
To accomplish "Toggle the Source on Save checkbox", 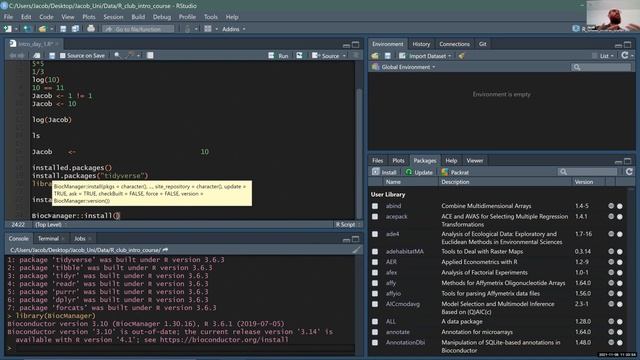I will [x=62, y=55].
